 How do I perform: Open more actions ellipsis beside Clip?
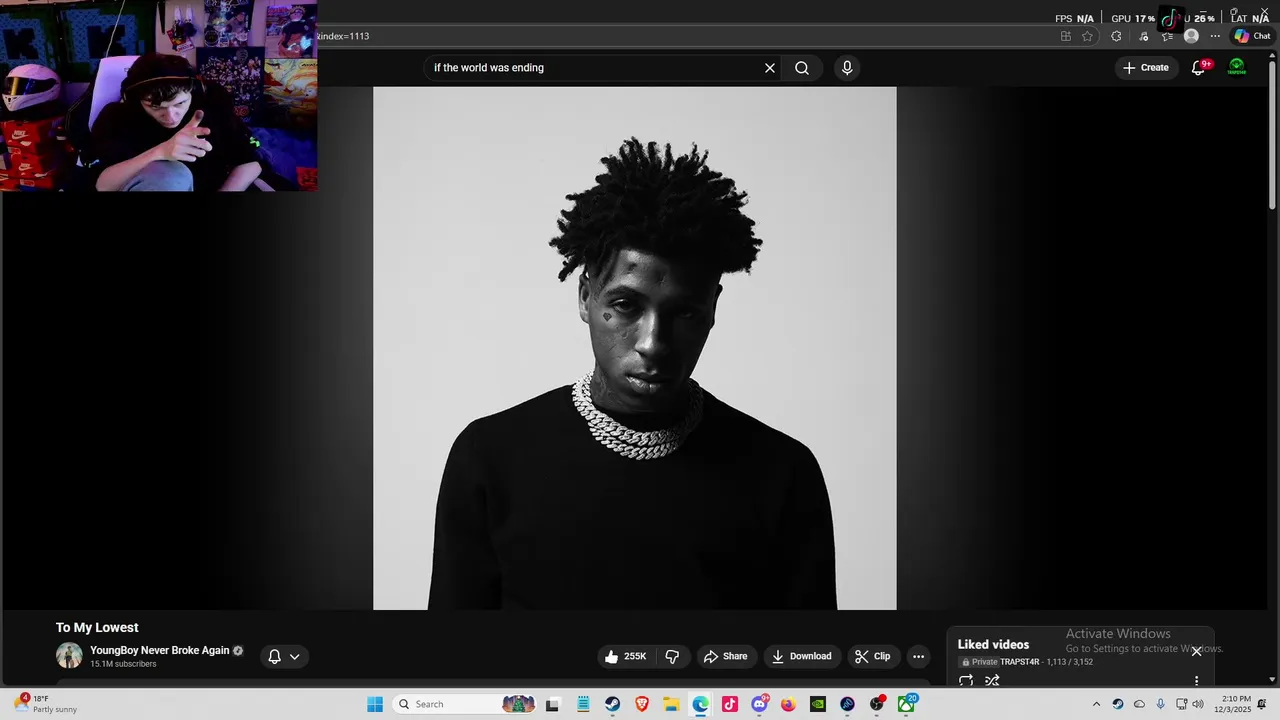(x=918, y=656)
